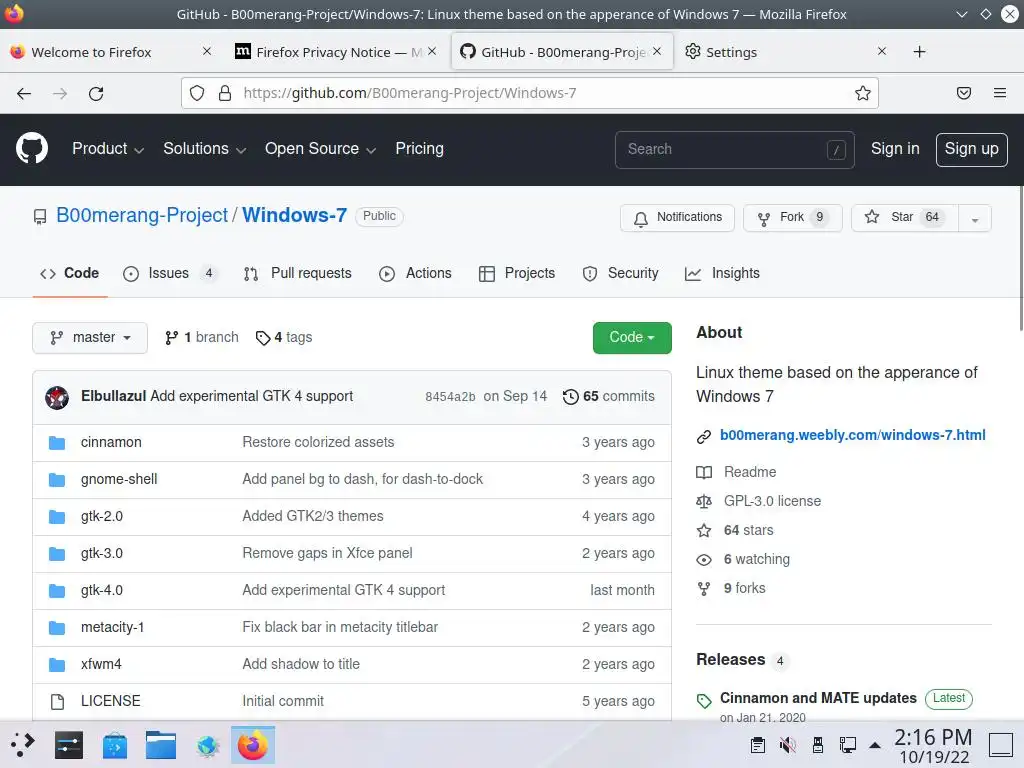This screenshot has height=768, width=1024.
Task: Click the network display tray icon
Action: click(x=848, y=744)
